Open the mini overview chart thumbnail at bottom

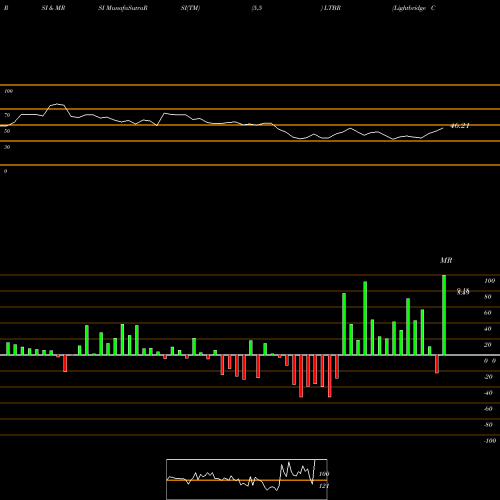click(x=247, y=479)
